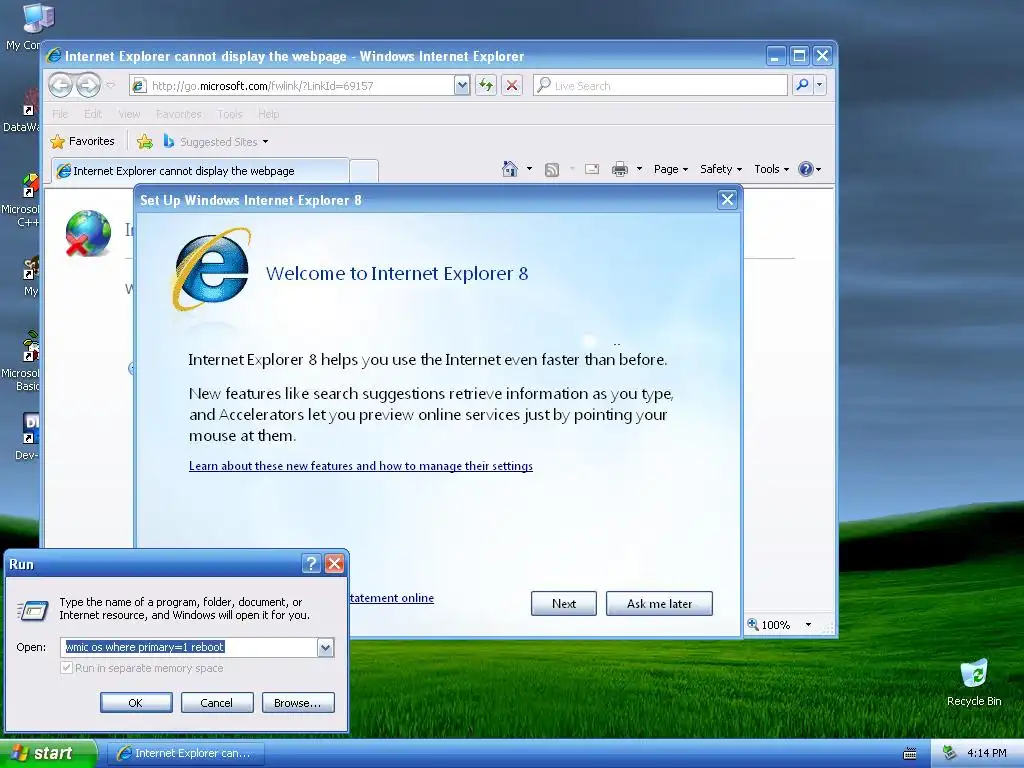Click the privacy statement online link
The height and width of the screenshot is (768, 1024).
[392, 598]
